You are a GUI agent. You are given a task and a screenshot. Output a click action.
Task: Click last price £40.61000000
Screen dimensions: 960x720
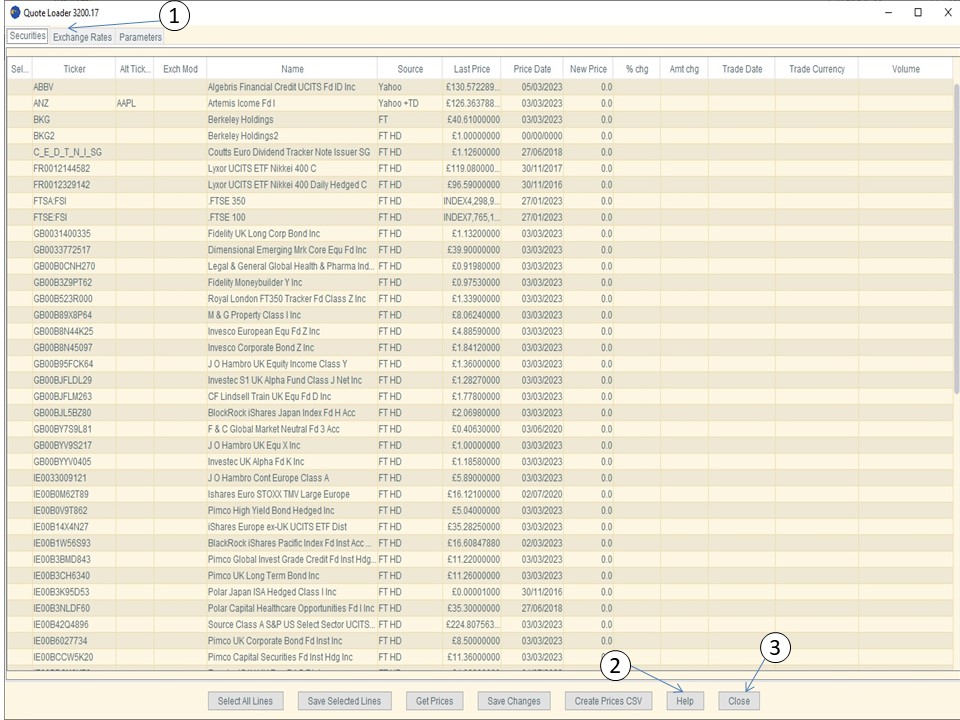471,119
